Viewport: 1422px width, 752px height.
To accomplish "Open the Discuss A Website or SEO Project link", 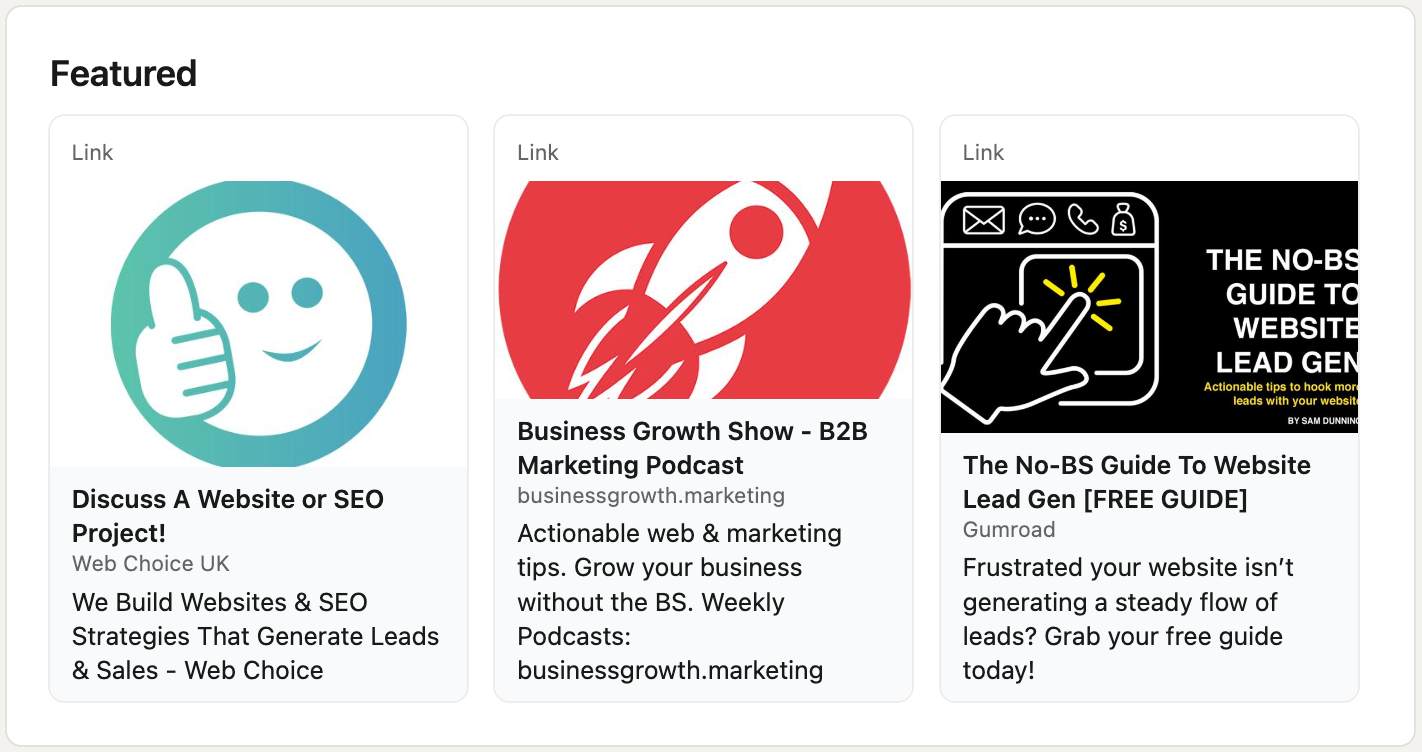I will point(228,516).
